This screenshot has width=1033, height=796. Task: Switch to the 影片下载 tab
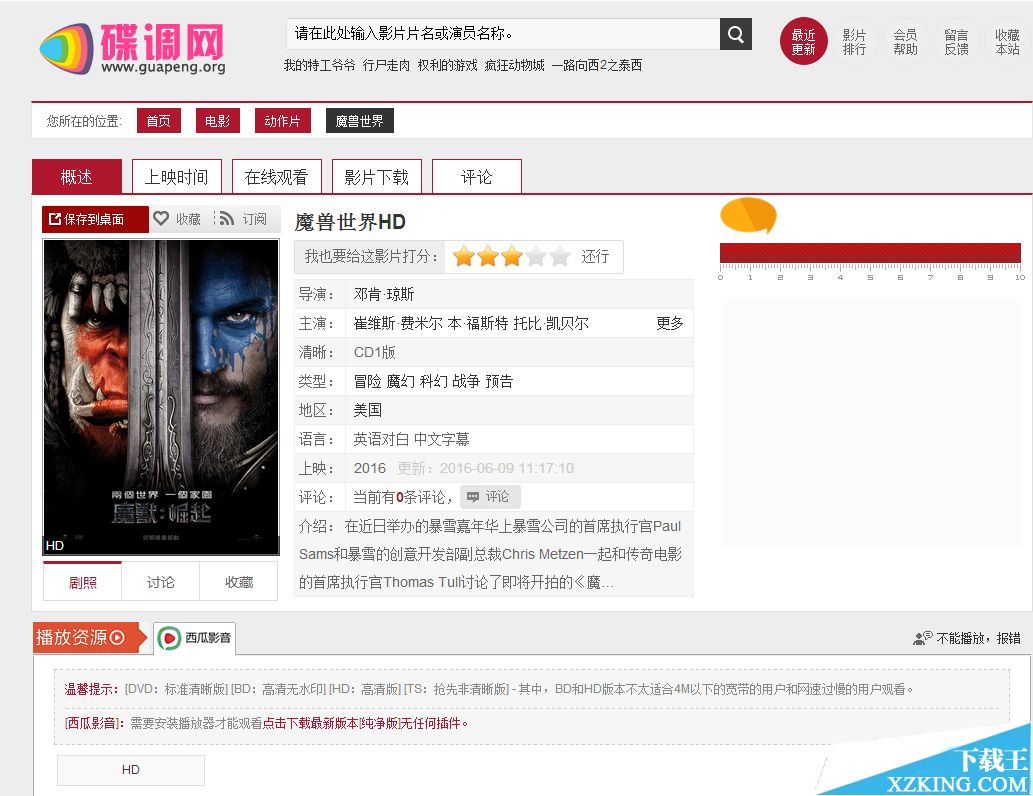(x=377, y=177)
